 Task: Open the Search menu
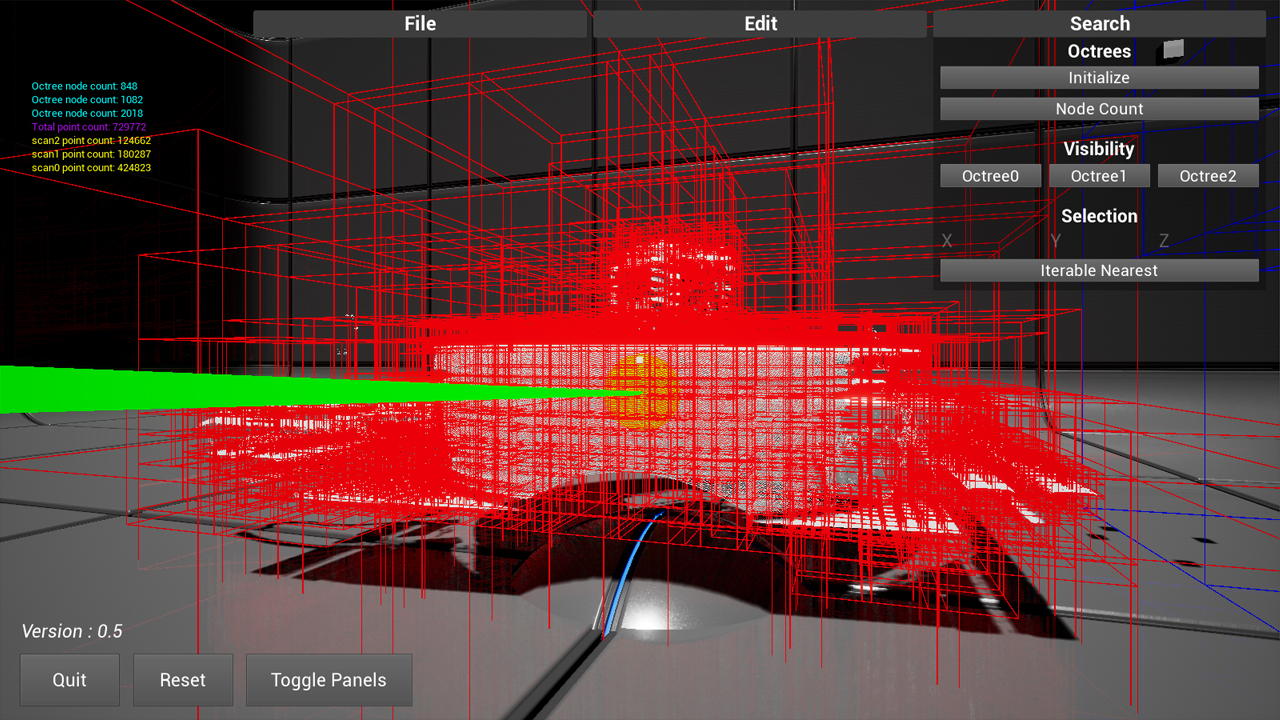1099,24
